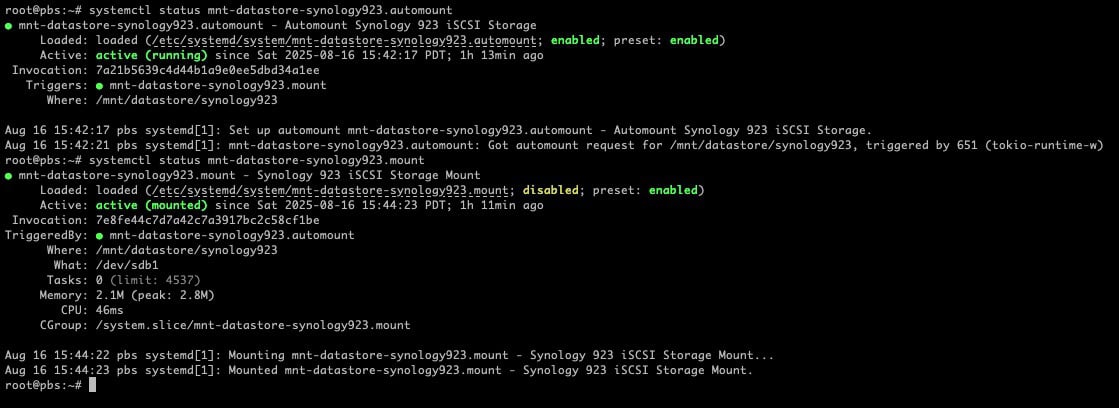Image resolution: width=1119 pixels, height=408 pixels.
Task: Click the 'Got automount request' log line
Action: 554,146
